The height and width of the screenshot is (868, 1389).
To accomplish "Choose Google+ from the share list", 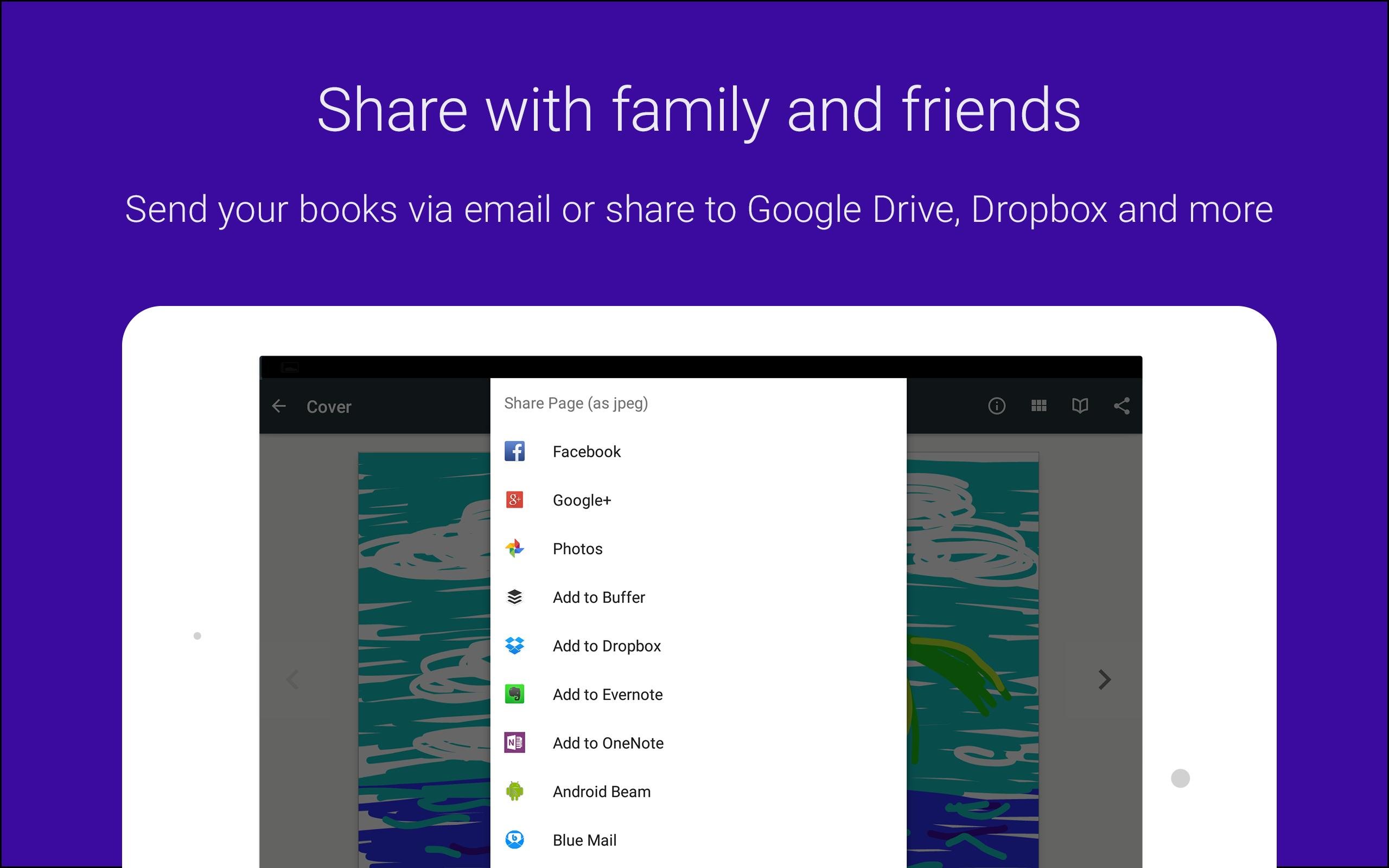I will tap(698, 500).
